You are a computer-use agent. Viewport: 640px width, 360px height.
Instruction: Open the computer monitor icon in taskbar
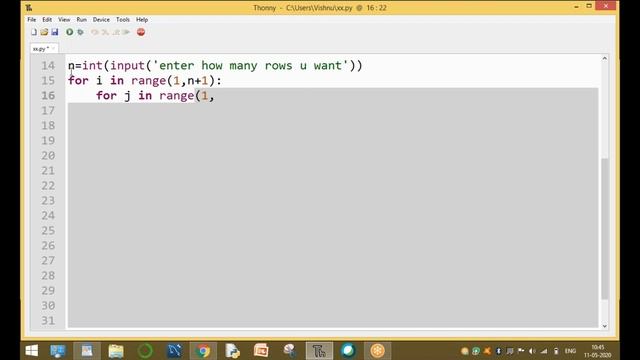coord(58,351)
